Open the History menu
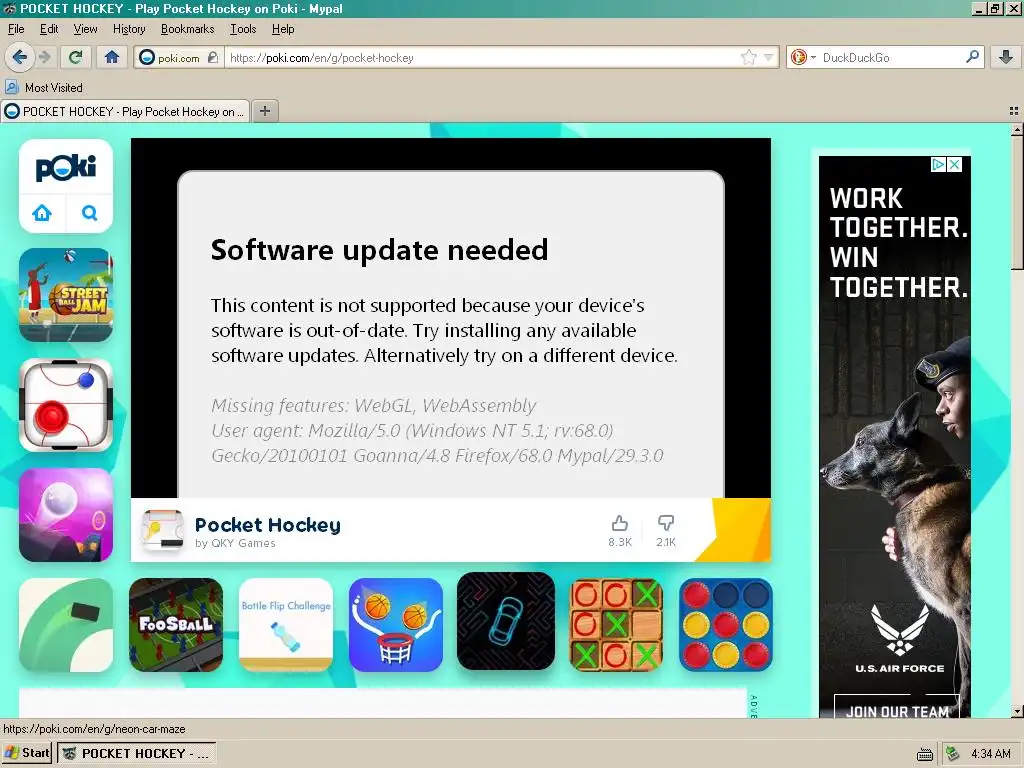This screenshot has height=768, width=1024. [129, 29]
